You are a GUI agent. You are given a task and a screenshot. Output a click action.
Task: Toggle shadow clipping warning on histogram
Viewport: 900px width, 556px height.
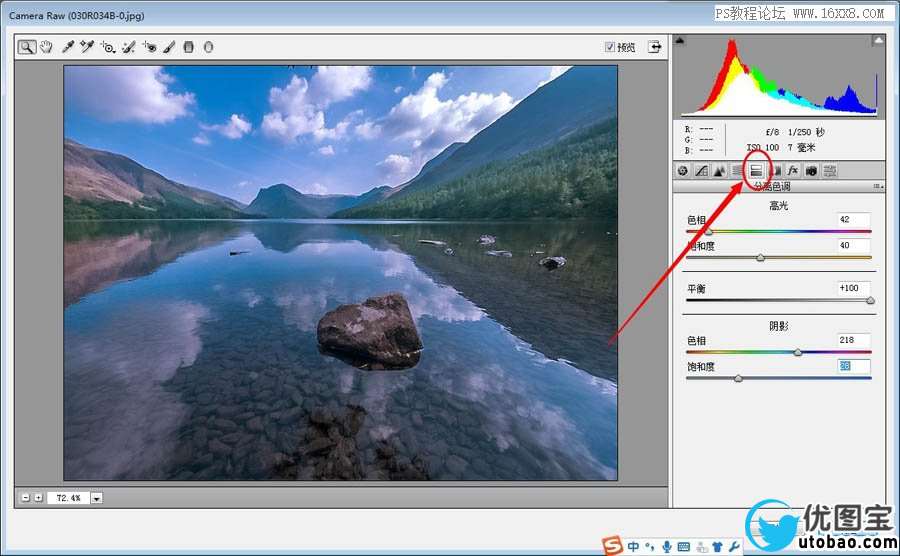pos(680,40)
